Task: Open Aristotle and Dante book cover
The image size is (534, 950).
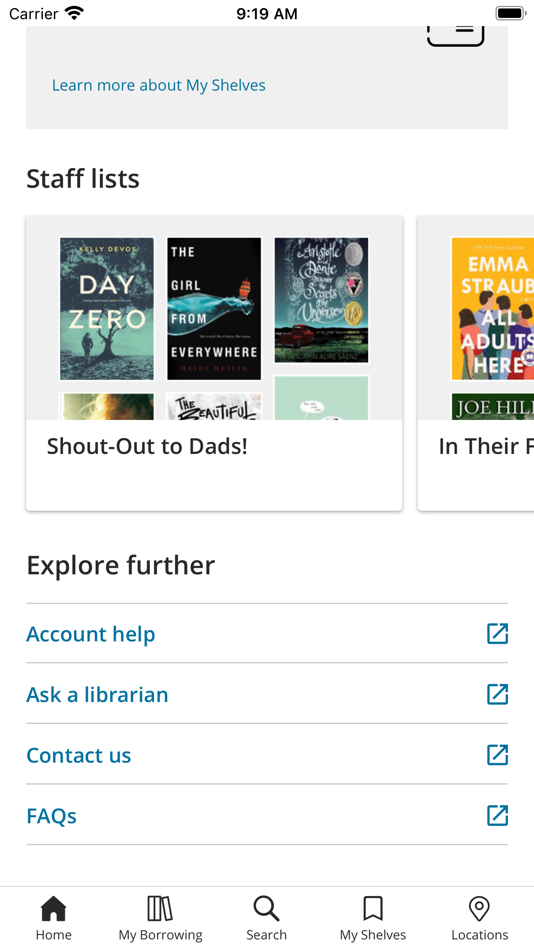Action: (321, 301)
